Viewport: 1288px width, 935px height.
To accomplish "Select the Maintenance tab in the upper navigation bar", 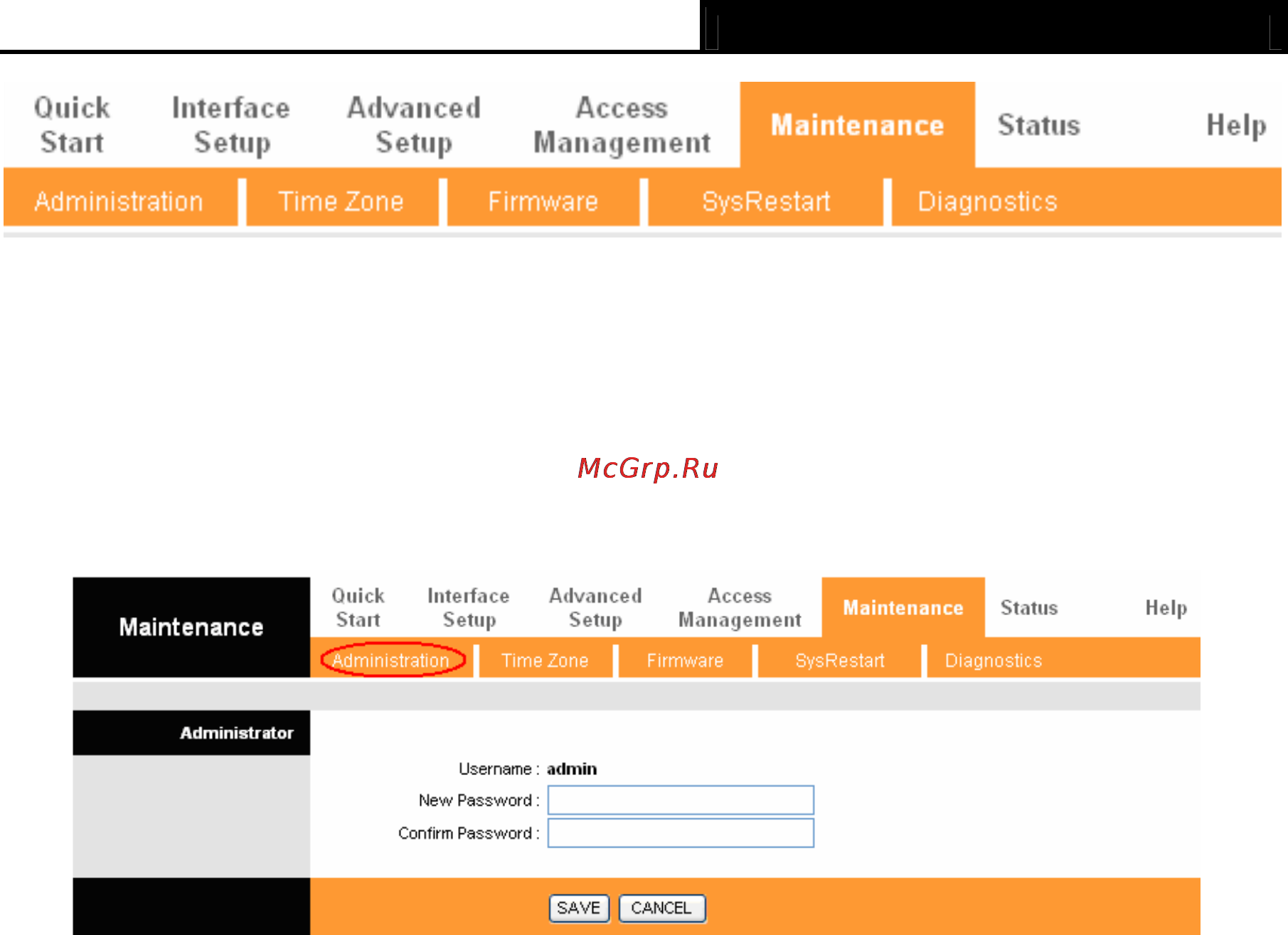I will (x=858, y=125).
